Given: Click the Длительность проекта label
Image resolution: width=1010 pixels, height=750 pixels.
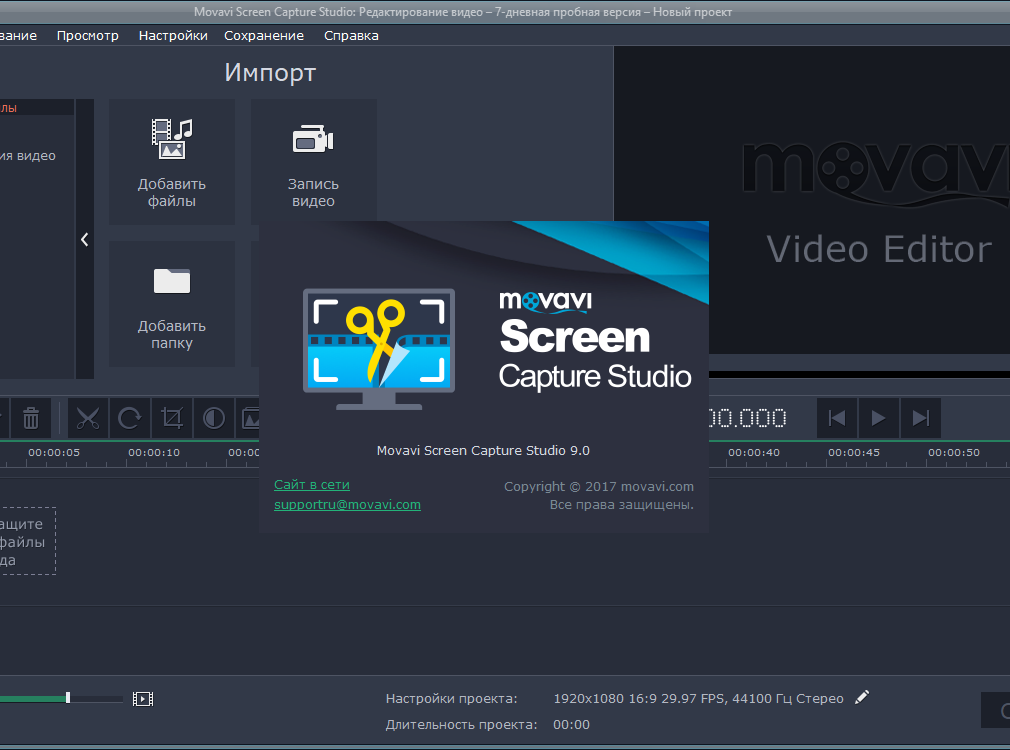Looking at the screenshot, I should [461, 724].
